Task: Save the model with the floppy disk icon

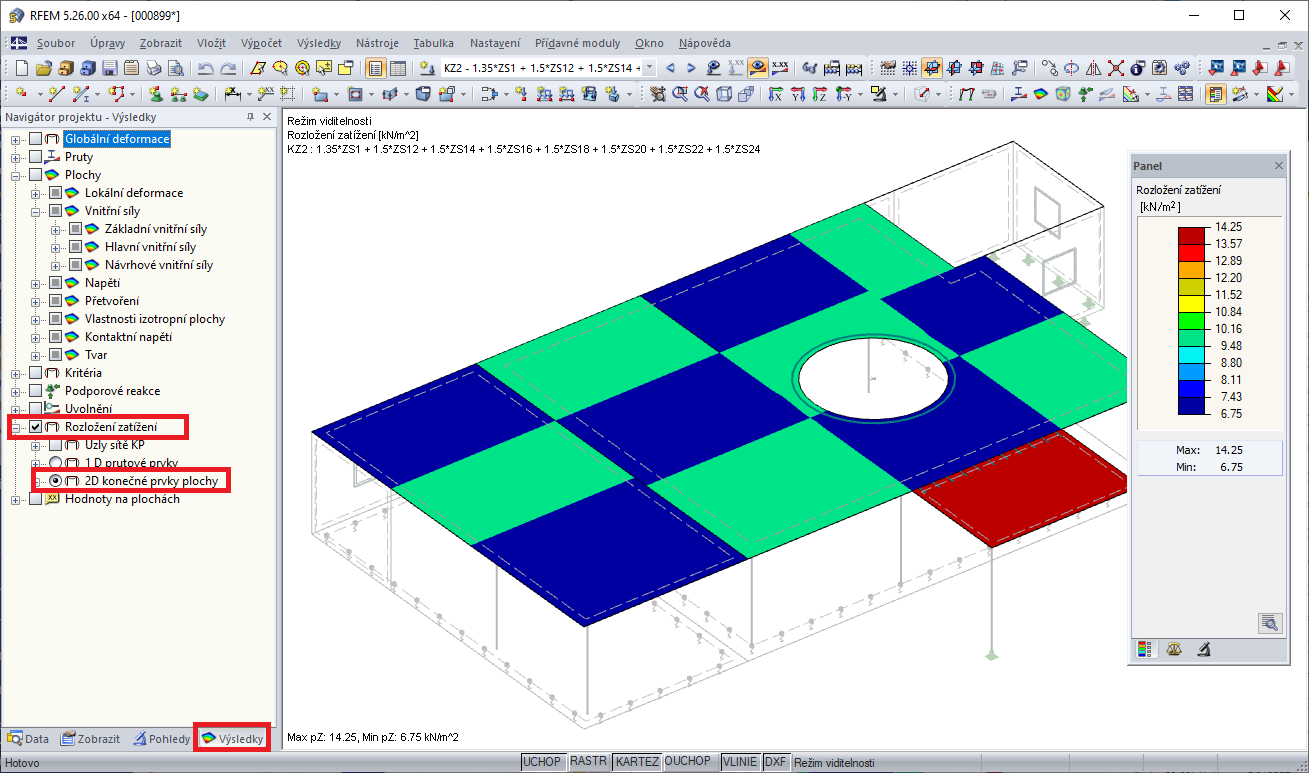Action: click(109, 68)
